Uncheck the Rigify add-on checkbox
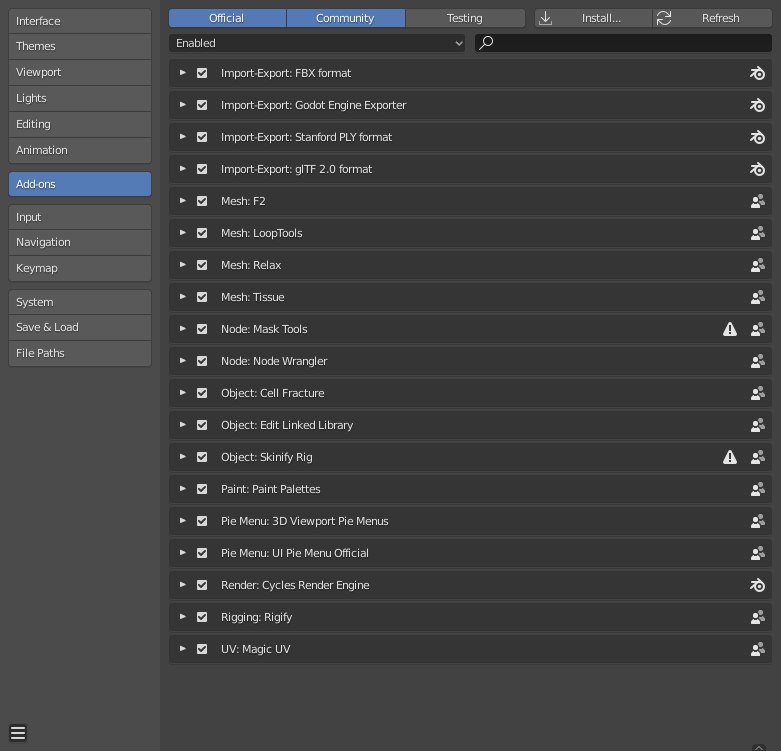Image resolution: width=781 pixels, height=751 pixels. (x=202, y=617)
